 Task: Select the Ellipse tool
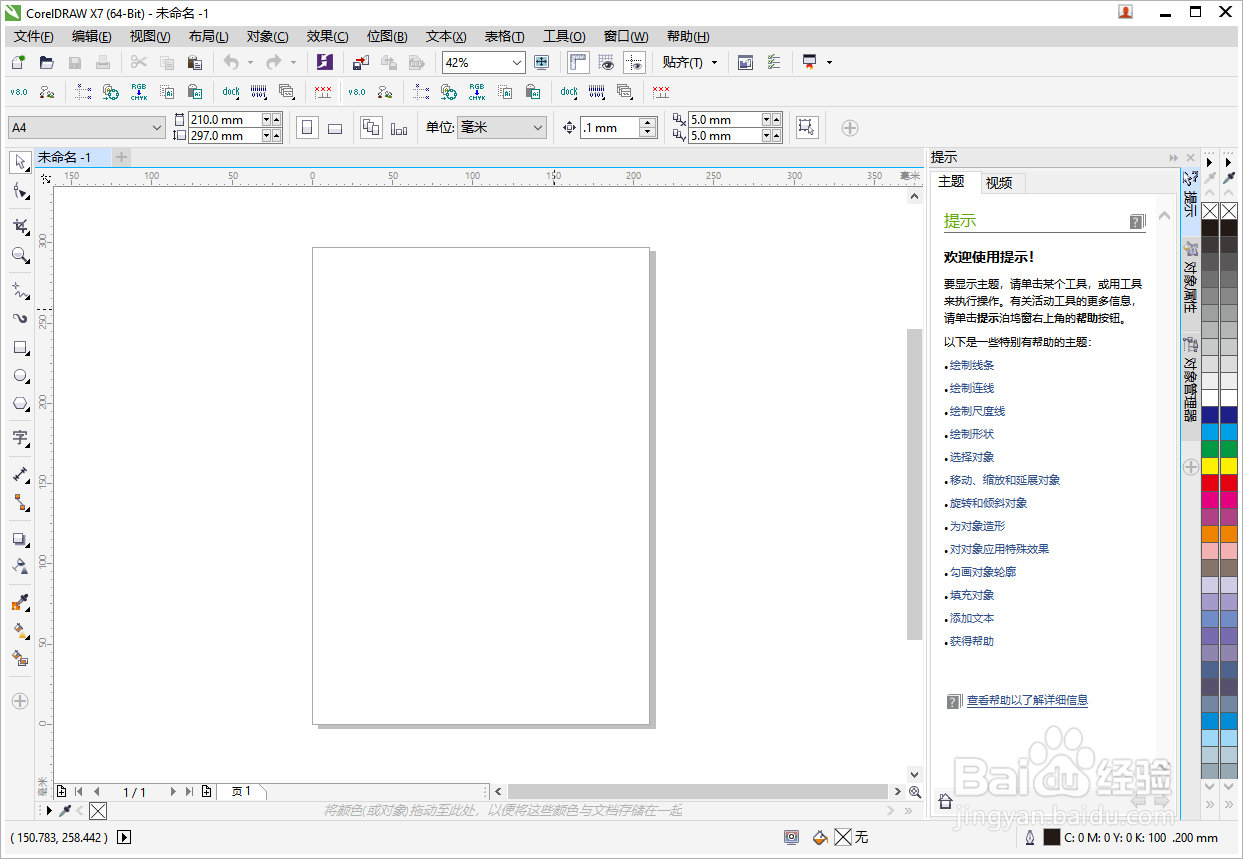(19, 376)
